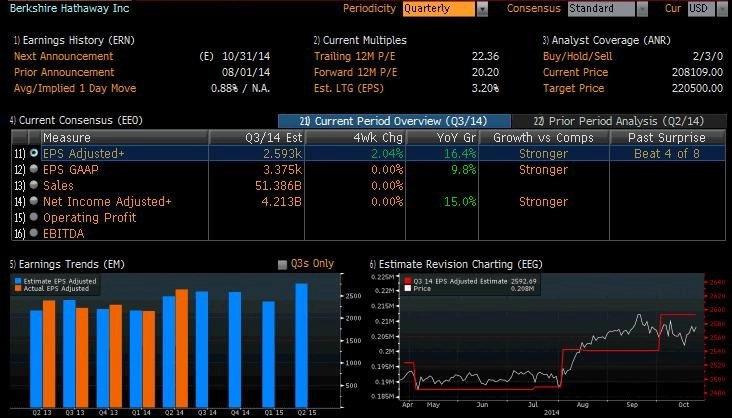Switch to Current Period Overview (Q3/14) tab
The height and width of the screenshot is (418, 732).
394,121
